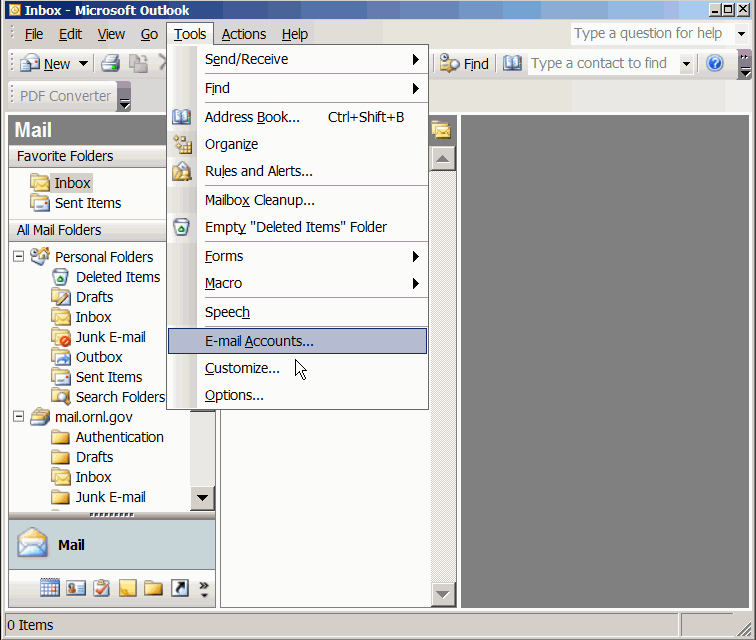
Task: Choose Rules and Alerts menu item
Action: [297, 171]
